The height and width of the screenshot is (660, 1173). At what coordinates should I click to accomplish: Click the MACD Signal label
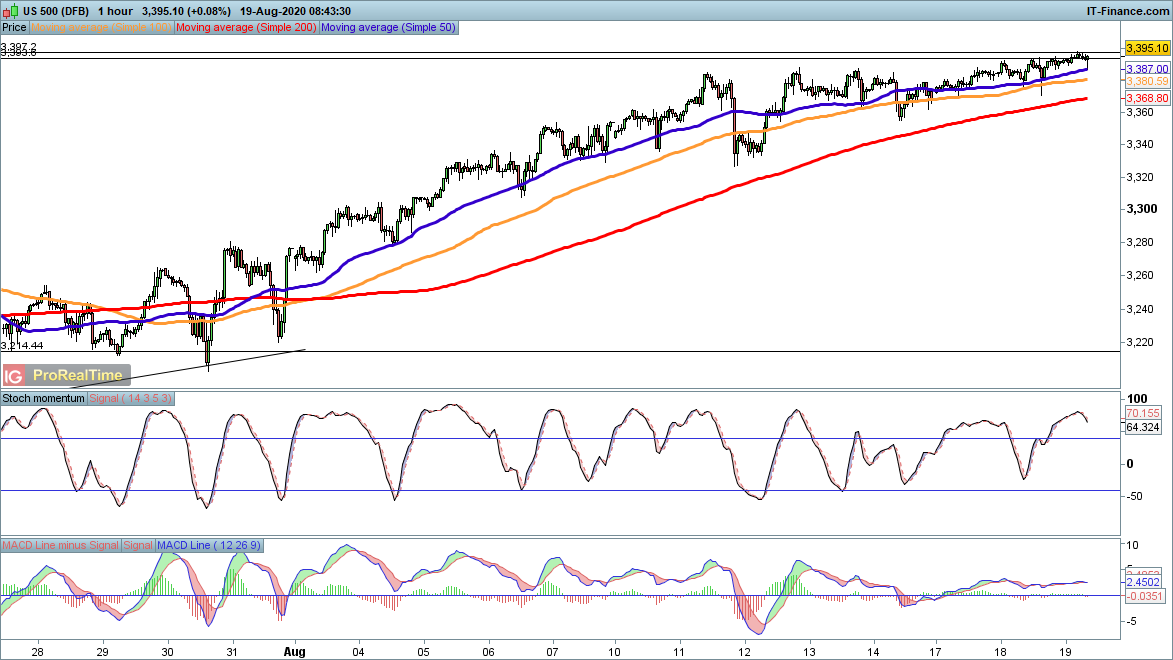coord(138,545)
